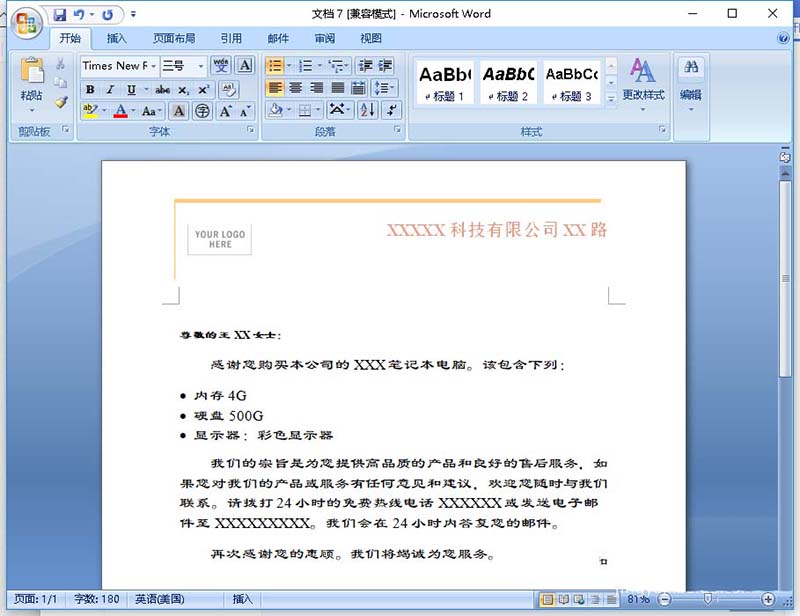800x616 pixels.
Task: Click the 字数: 180 word count
Action: [x=97, y=599]
